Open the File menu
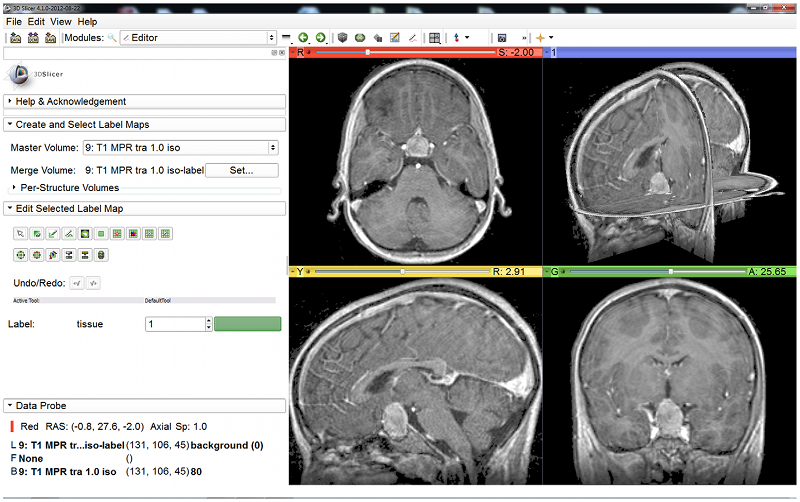Screen dimensions: 800x502 coord(14,21)
